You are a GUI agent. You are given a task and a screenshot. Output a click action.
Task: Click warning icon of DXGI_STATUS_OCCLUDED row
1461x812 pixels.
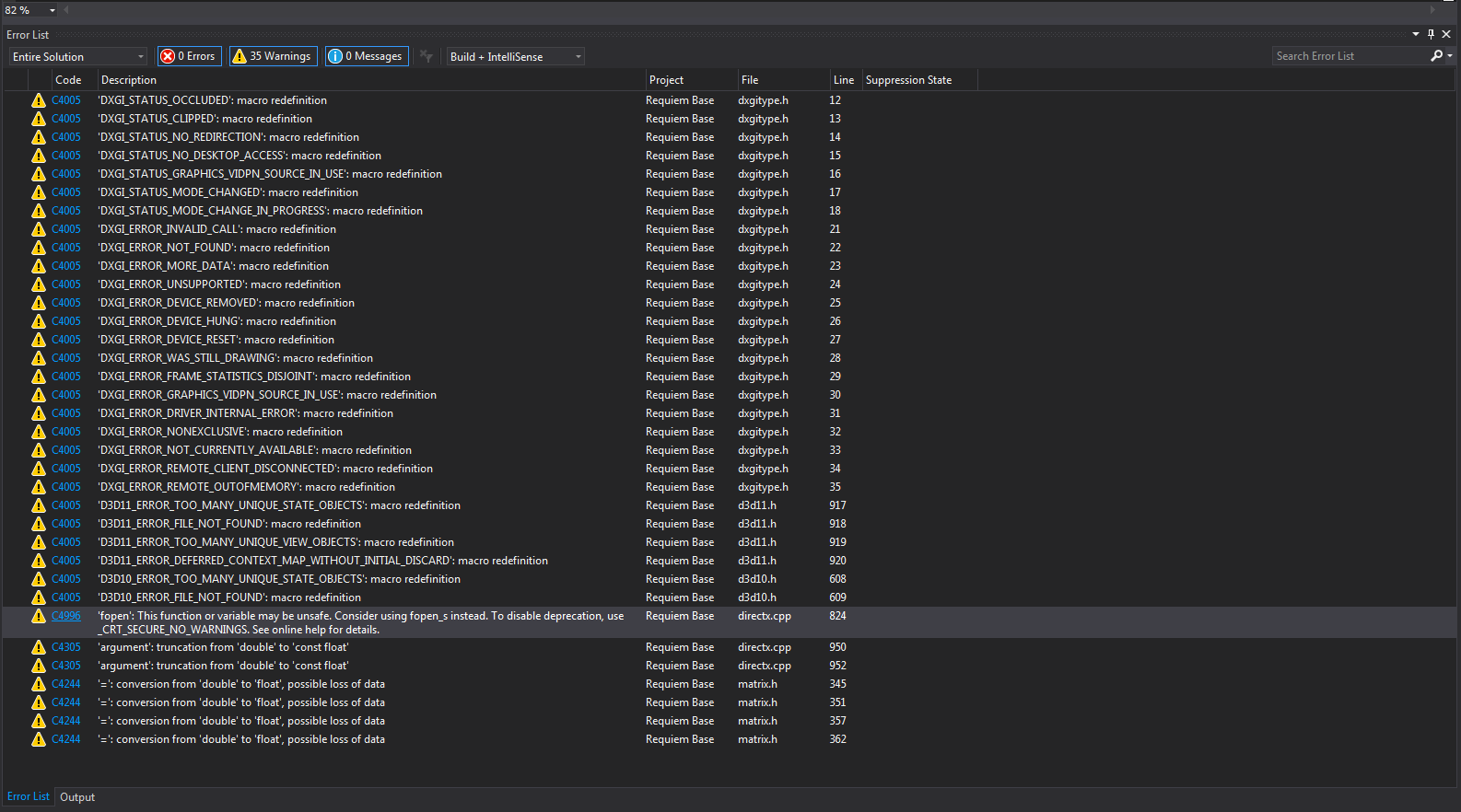[39, 100]
